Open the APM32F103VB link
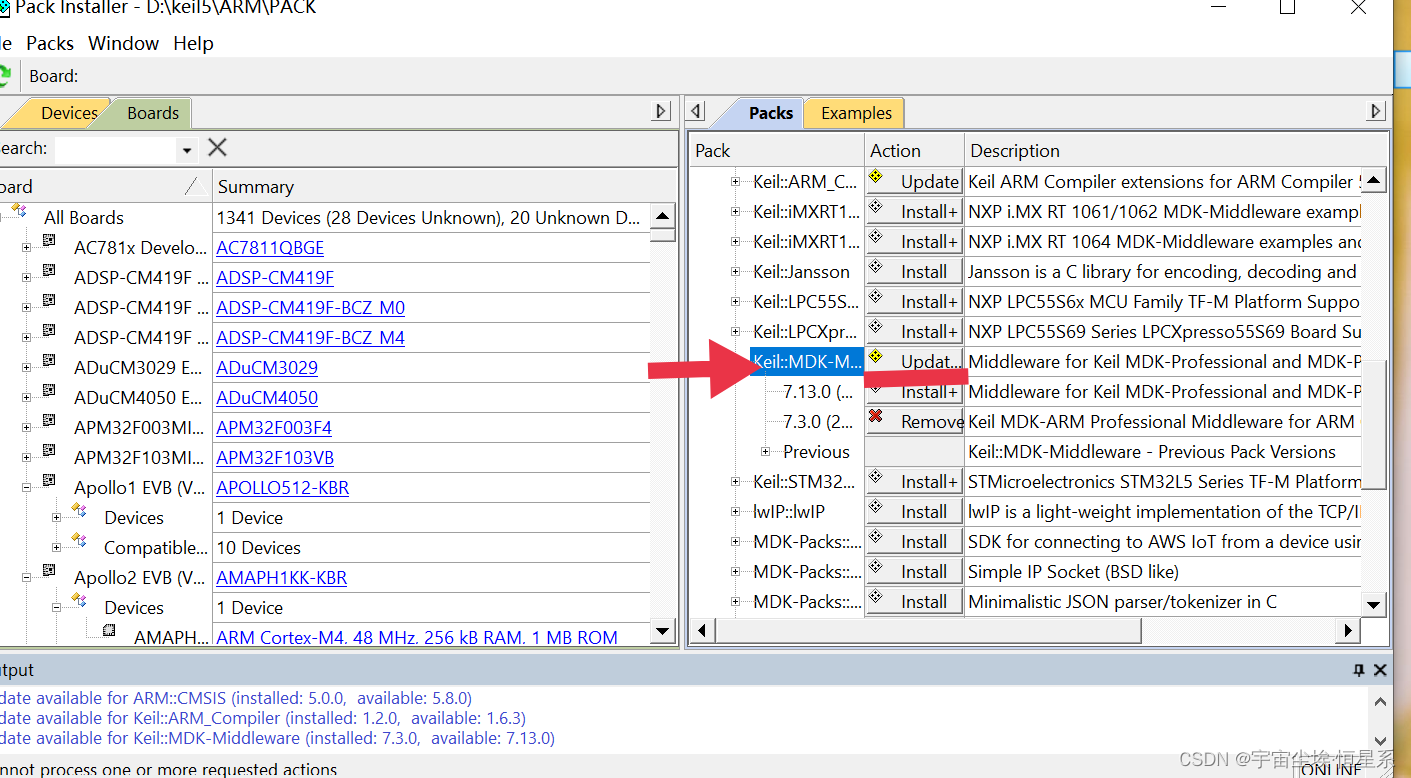Viewport: 1411px width, 778px height. point(275,458)
